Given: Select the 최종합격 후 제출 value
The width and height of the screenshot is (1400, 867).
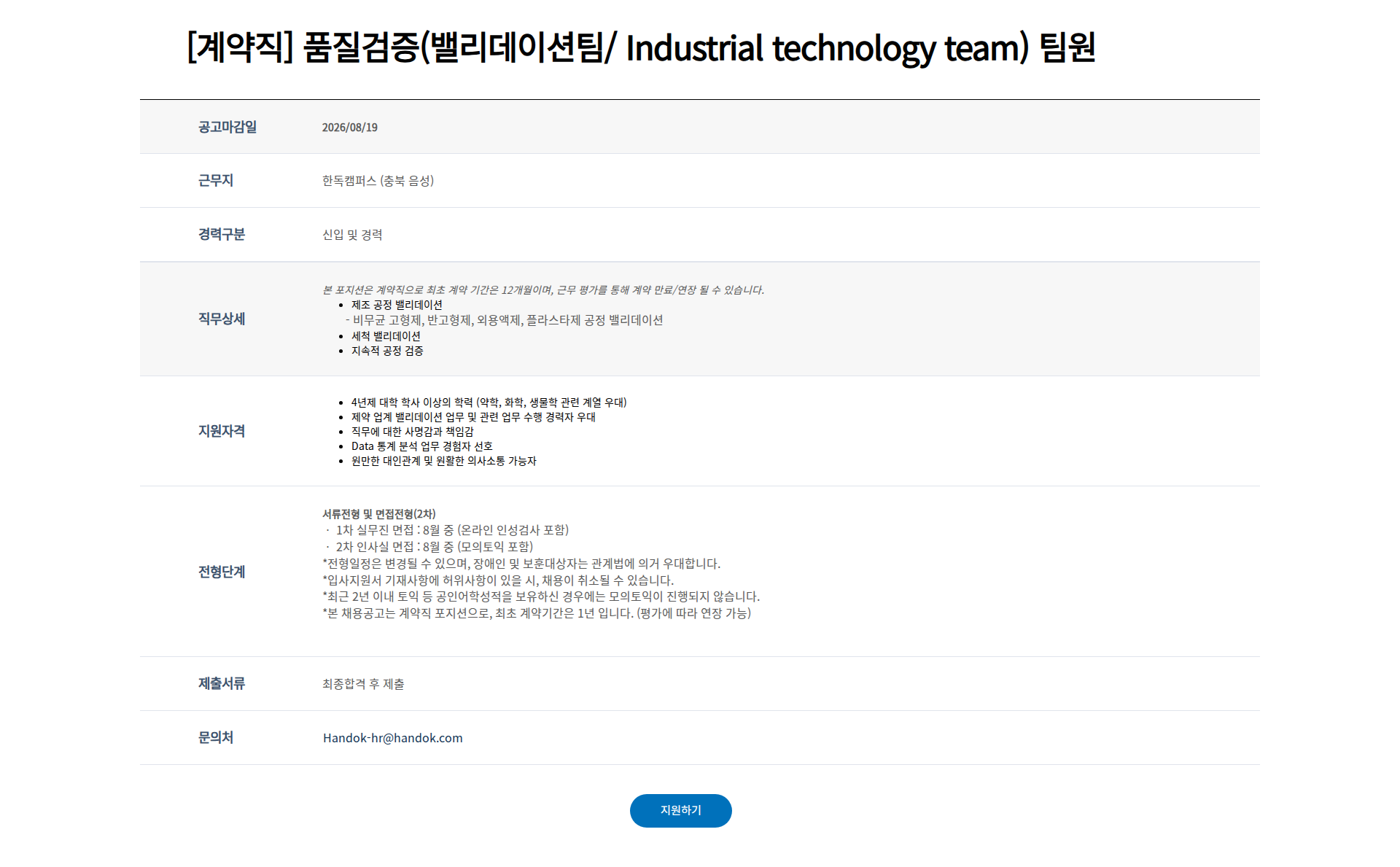Looking at the screenshot, I should 363,684.
